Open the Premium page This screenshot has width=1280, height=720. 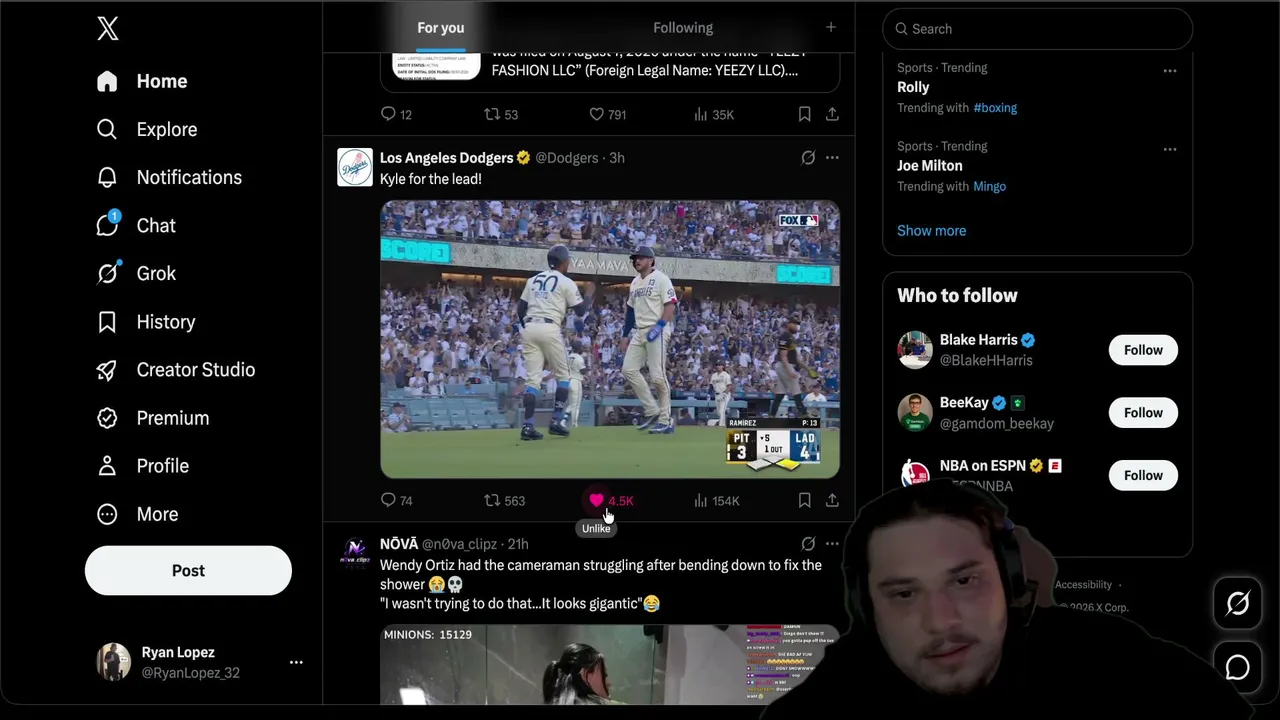click(x=153, y=418)
